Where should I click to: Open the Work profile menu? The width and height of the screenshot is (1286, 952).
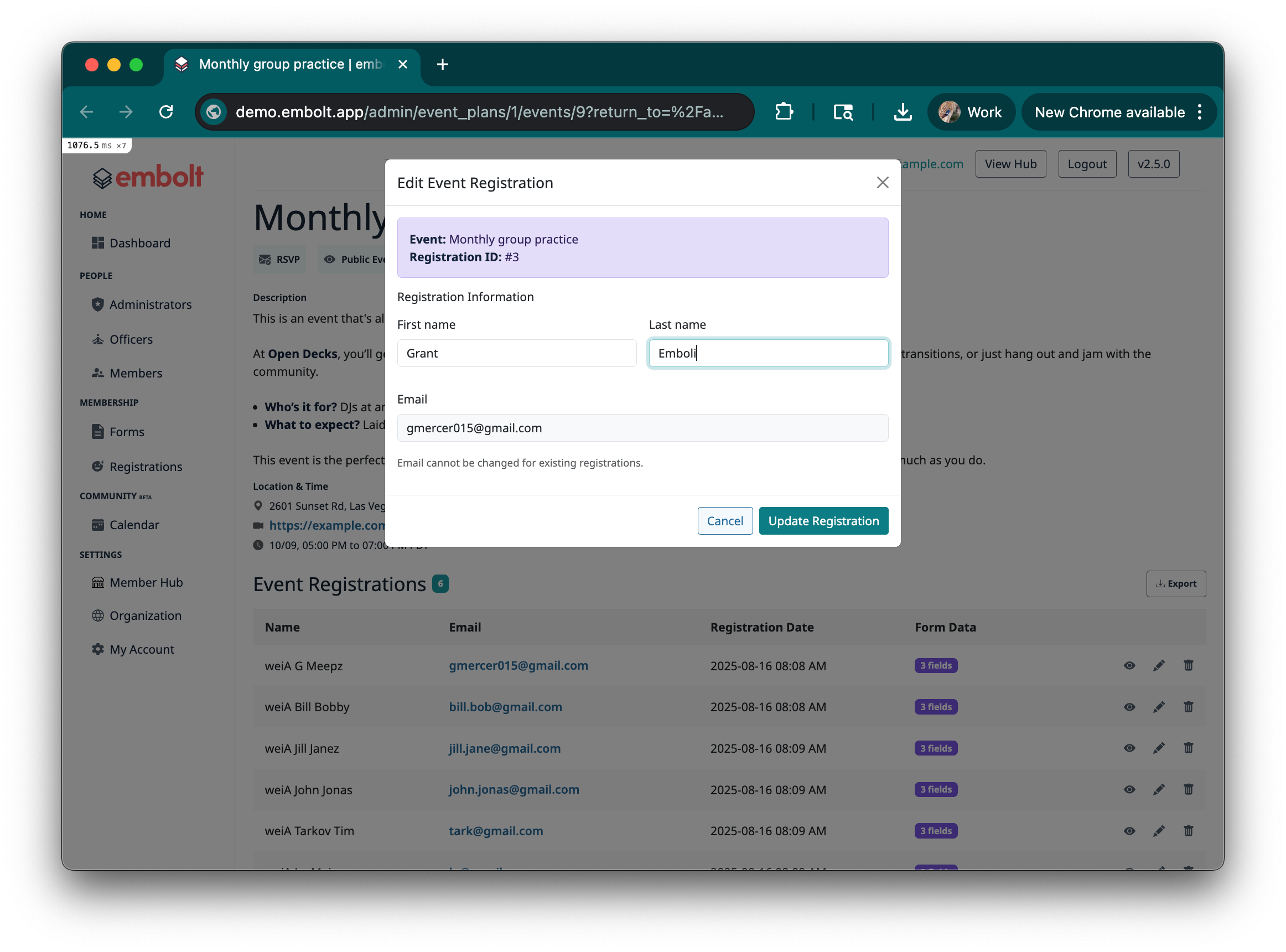(x=971, y=112)
